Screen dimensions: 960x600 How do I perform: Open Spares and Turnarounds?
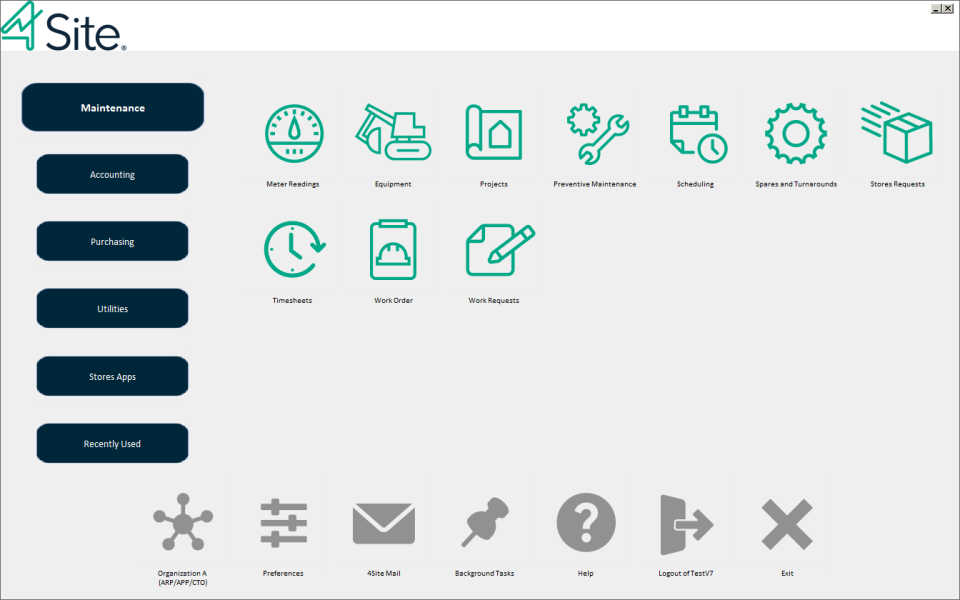pyautogui.click(x=795, y=133)
